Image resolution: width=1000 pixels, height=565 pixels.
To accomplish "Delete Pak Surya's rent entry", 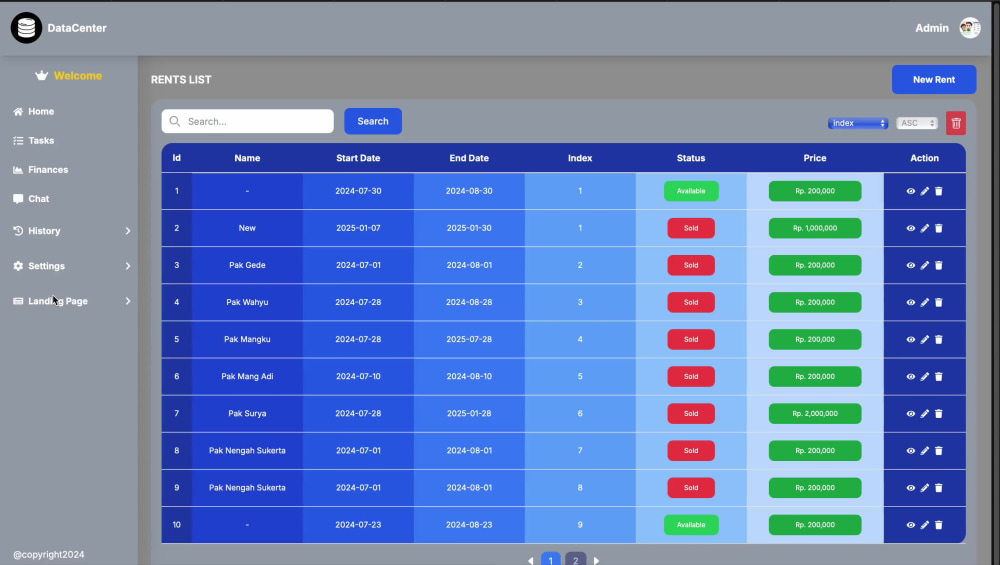I will 939,414.
